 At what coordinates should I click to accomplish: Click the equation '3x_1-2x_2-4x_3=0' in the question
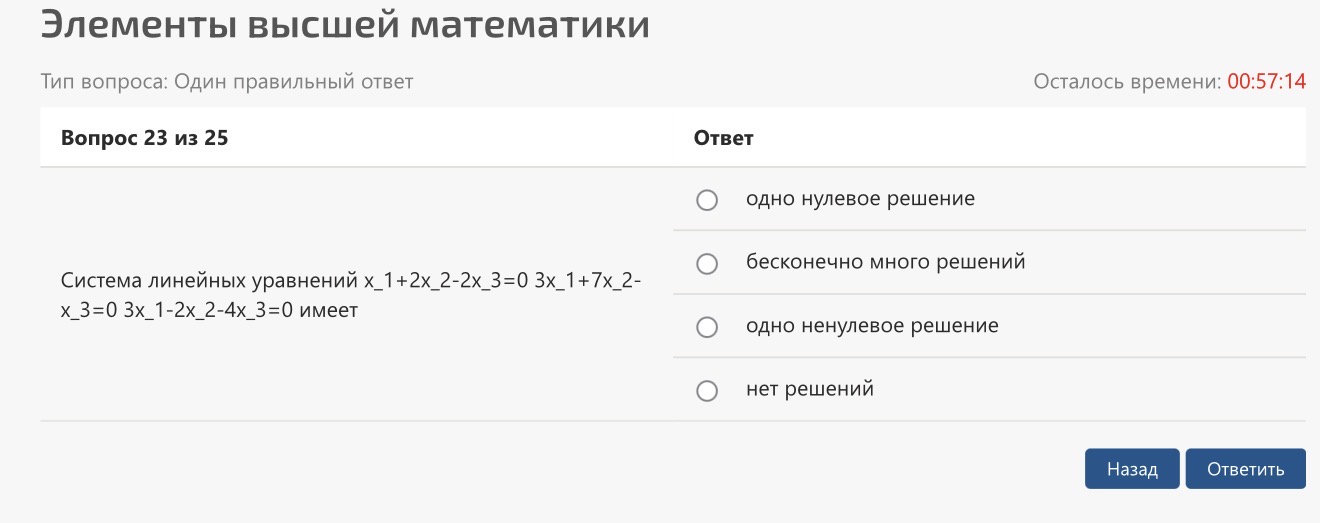[208, 310]
